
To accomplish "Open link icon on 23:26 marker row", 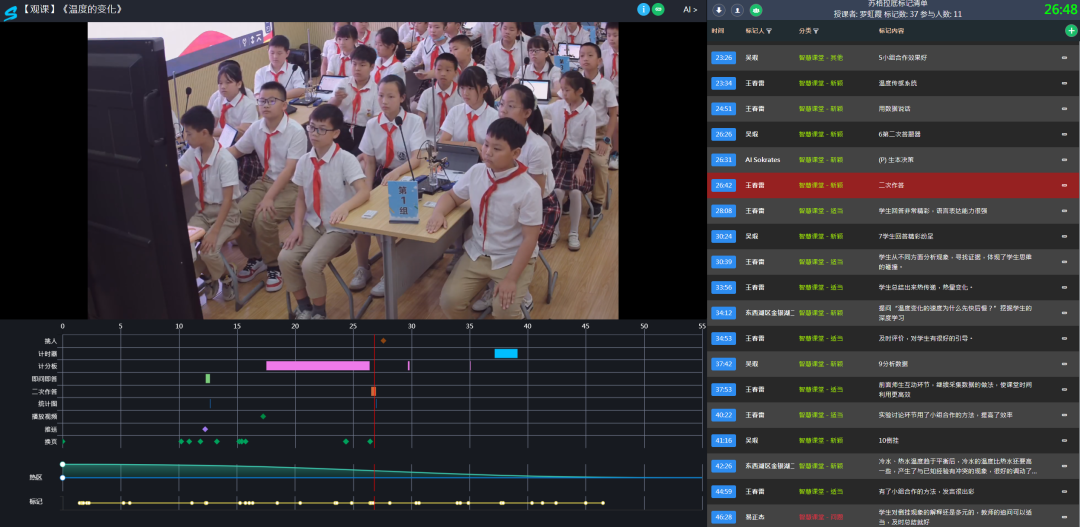I will tap(1064, 58).
